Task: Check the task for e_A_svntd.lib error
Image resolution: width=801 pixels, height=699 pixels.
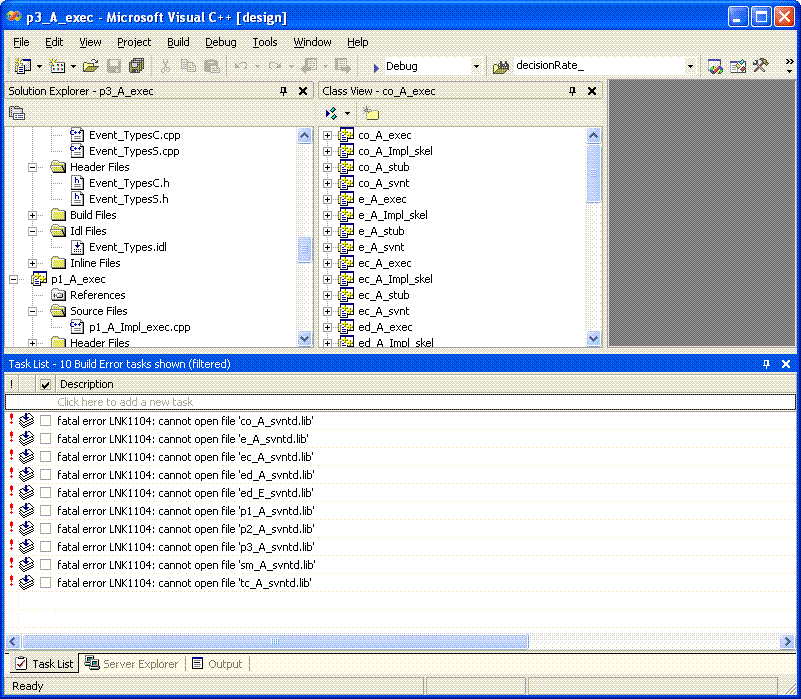Action: pyautogui.click(x=45, y=438)
